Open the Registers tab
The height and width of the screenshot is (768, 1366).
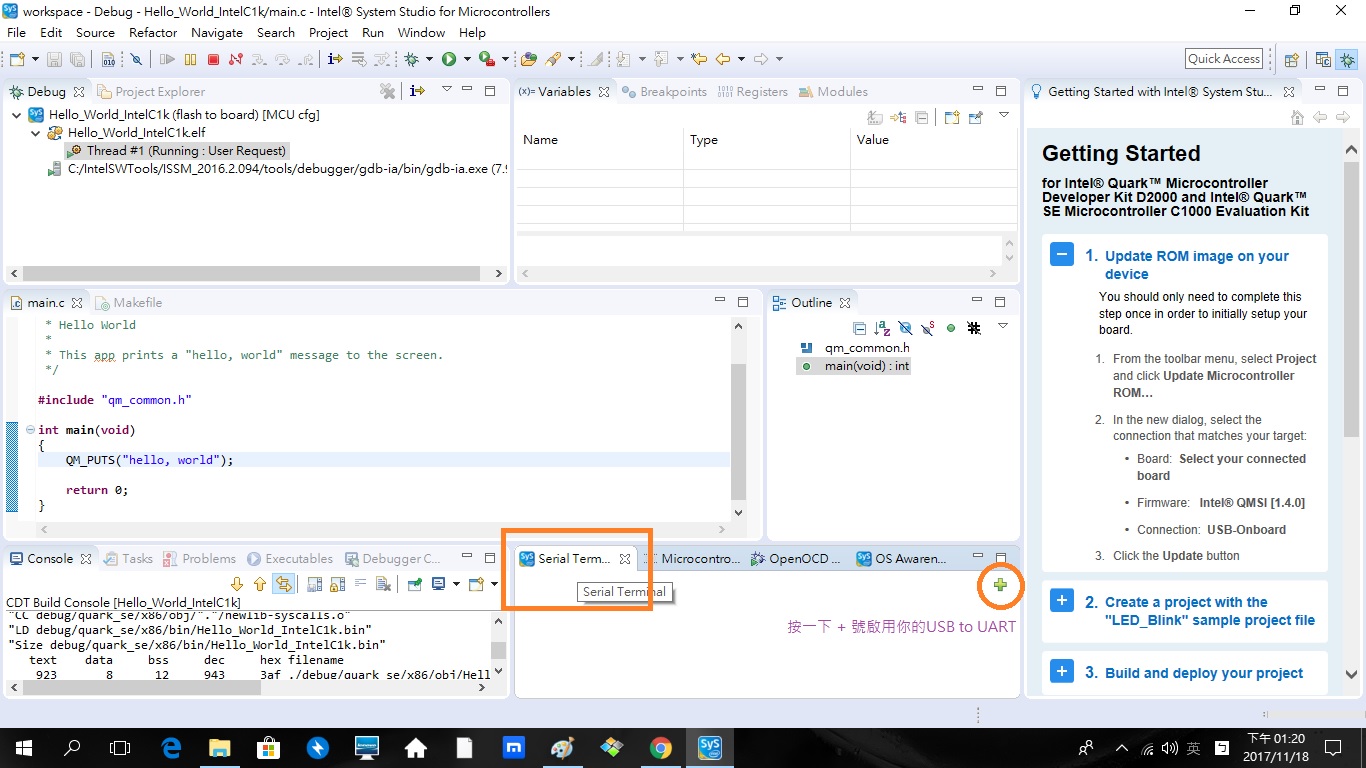click(x=752, y=91)
